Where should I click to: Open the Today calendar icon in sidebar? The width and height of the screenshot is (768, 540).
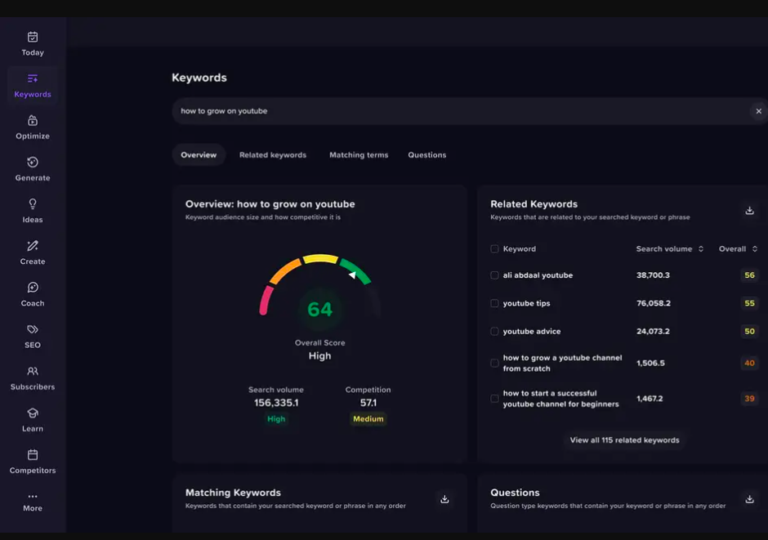(32, 37)
